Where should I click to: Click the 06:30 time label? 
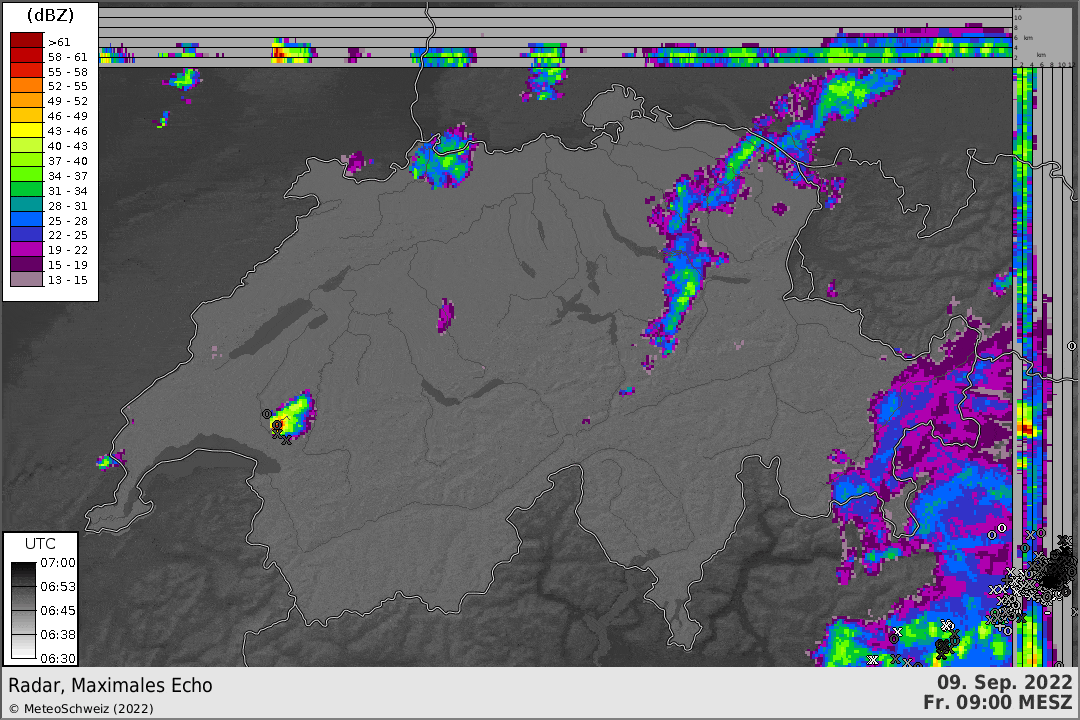(58, 658)
